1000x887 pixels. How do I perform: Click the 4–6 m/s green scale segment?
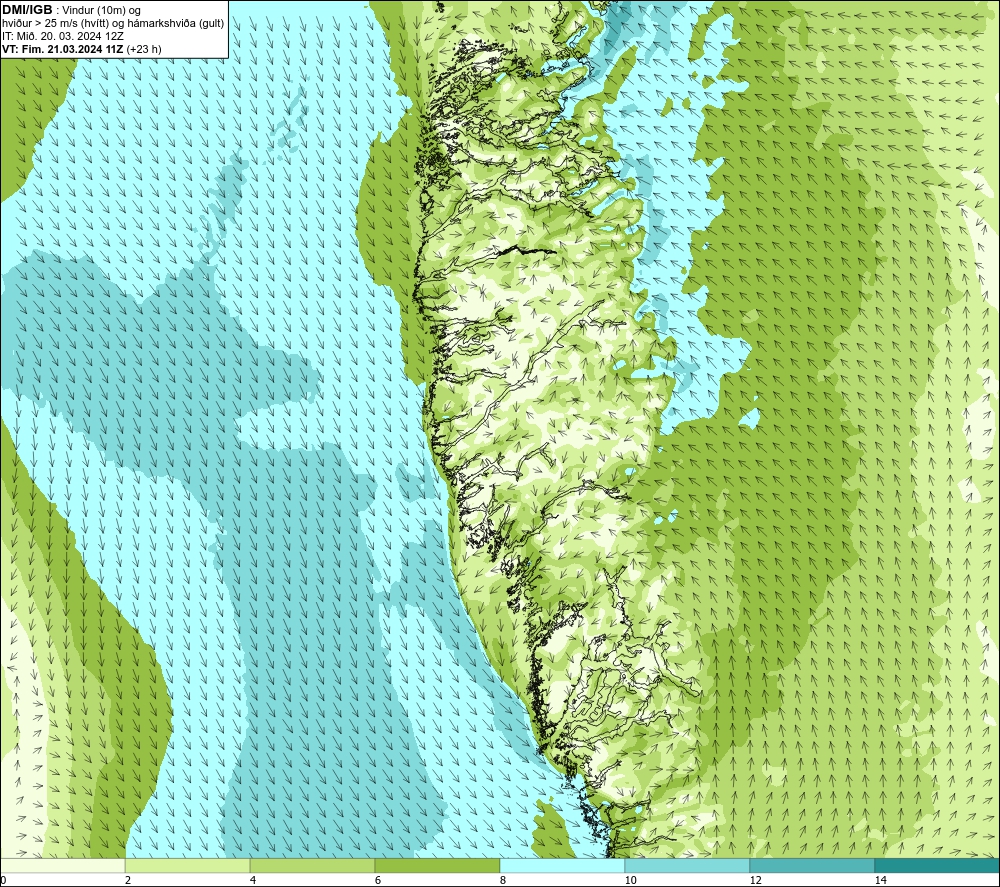(312, 866)
